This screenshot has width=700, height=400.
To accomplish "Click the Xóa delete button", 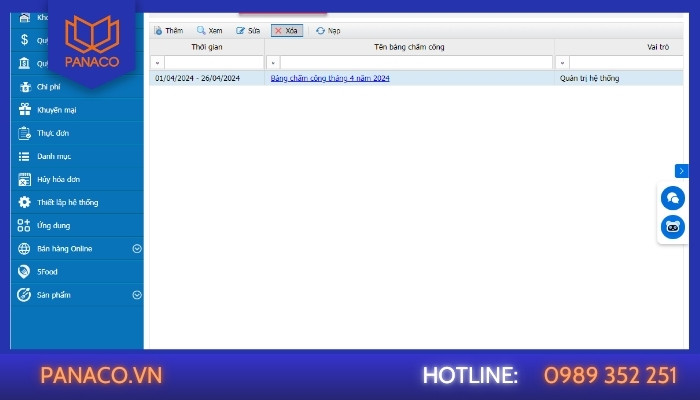I will (x=287, y=30).
